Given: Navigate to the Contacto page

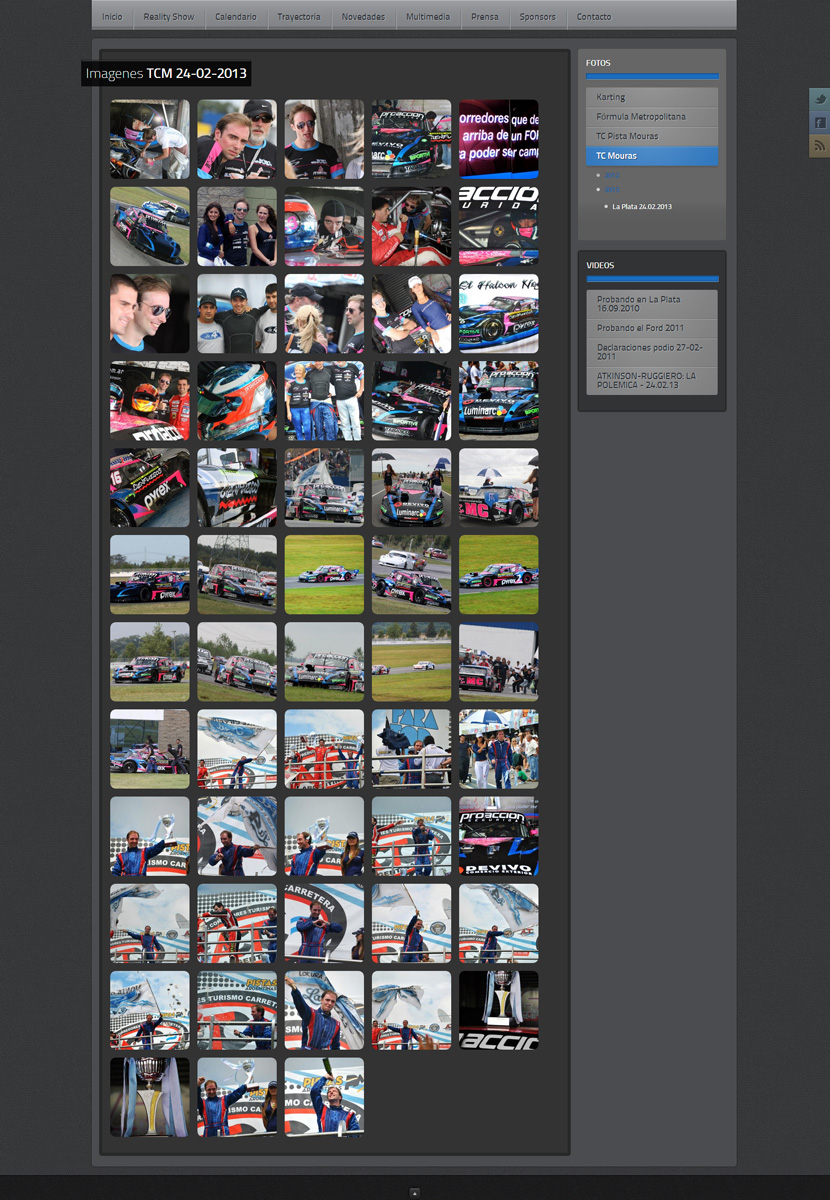Looking at the screenshot, I should (x=593, y=17).
